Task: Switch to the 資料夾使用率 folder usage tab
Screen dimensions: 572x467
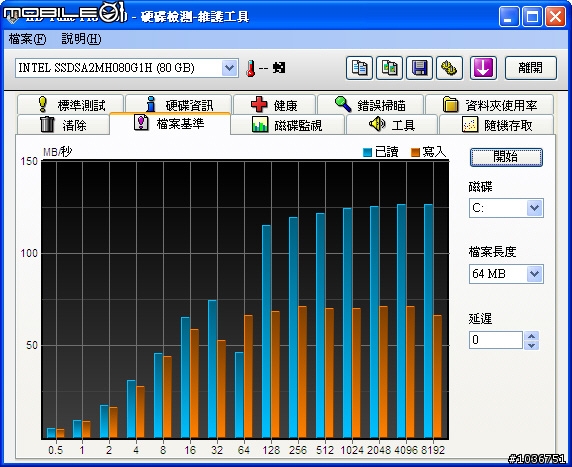Action: coord(490,105)
